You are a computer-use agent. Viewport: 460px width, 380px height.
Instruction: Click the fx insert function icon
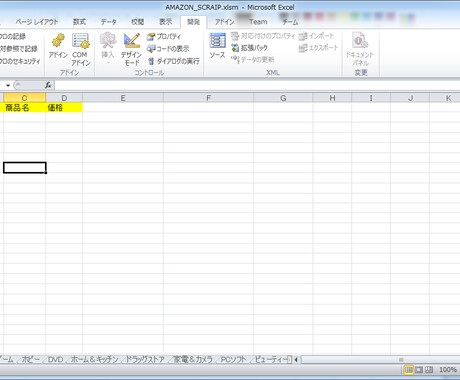48,85
